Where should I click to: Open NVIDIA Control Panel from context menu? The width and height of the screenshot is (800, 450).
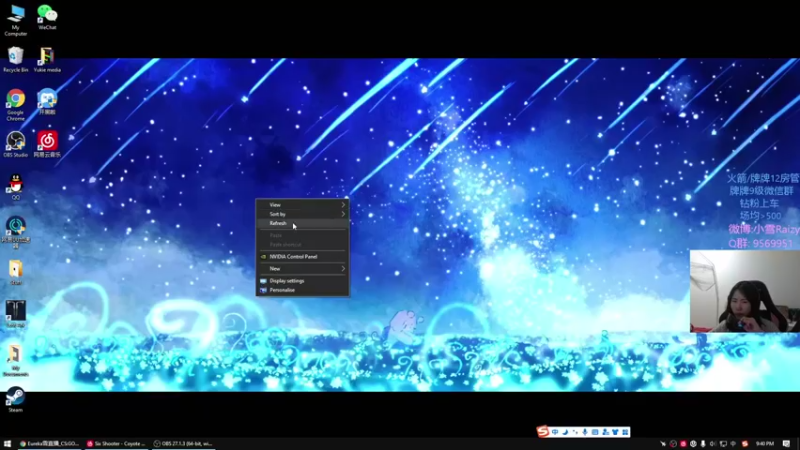(303, 257)
